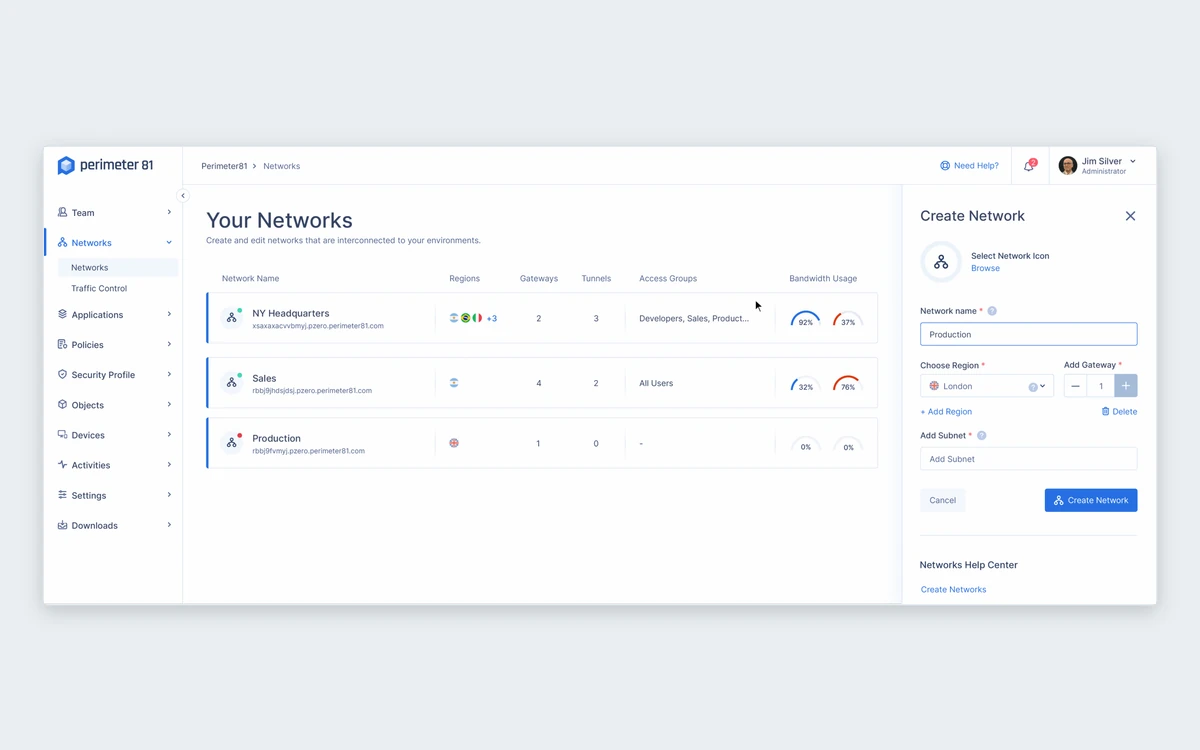This screenshot has height=750, width=1200.
Task: Expand the Devices menu chevron
Action: pos(169,434)
